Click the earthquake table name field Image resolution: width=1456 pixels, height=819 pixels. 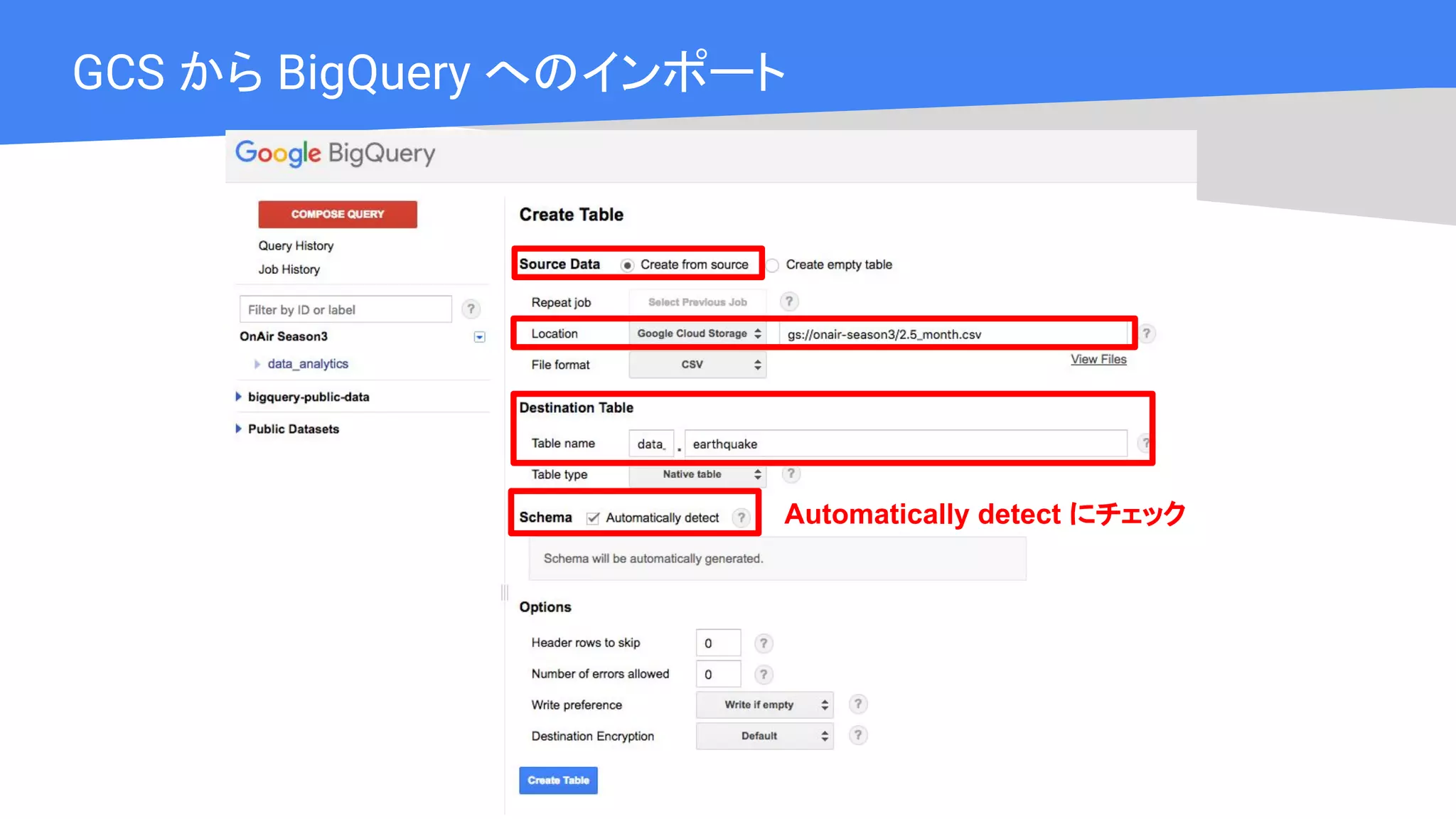(906, 444)
